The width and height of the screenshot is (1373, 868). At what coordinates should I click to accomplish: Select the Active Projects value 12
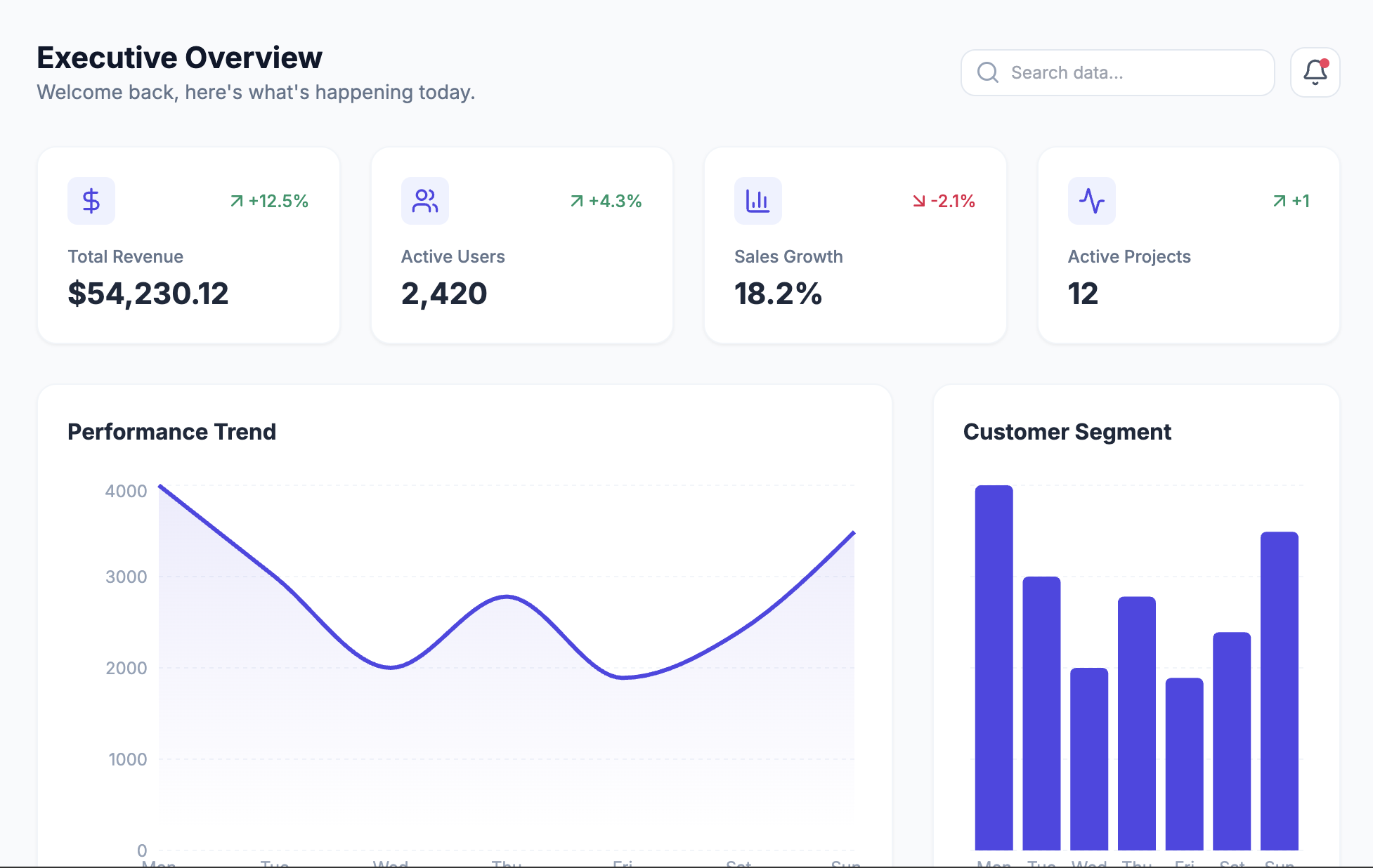pos(1083,294)
